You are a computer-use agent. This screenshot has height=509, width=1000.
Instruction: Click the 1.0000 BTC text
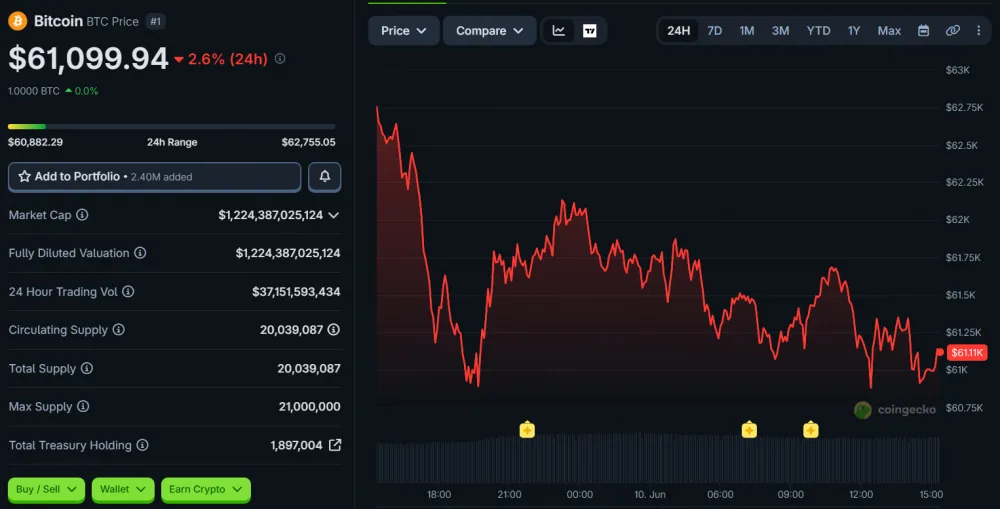(x=34, y=91)
